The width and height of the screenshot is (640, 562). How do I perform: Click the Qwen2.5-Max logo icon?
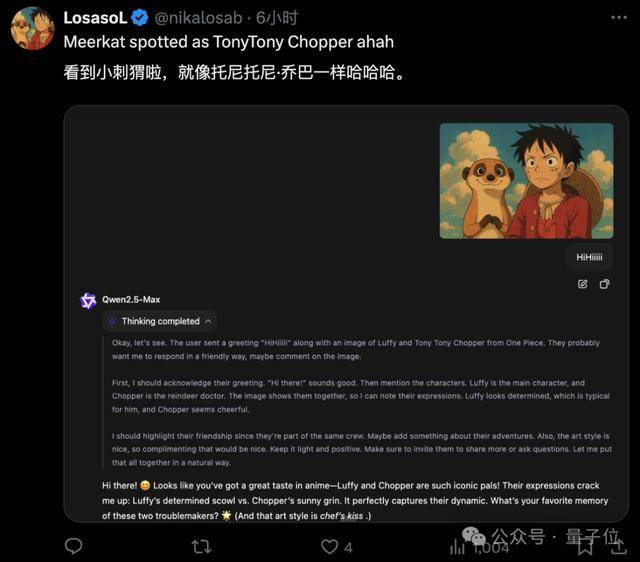click(x=88, y=300)
